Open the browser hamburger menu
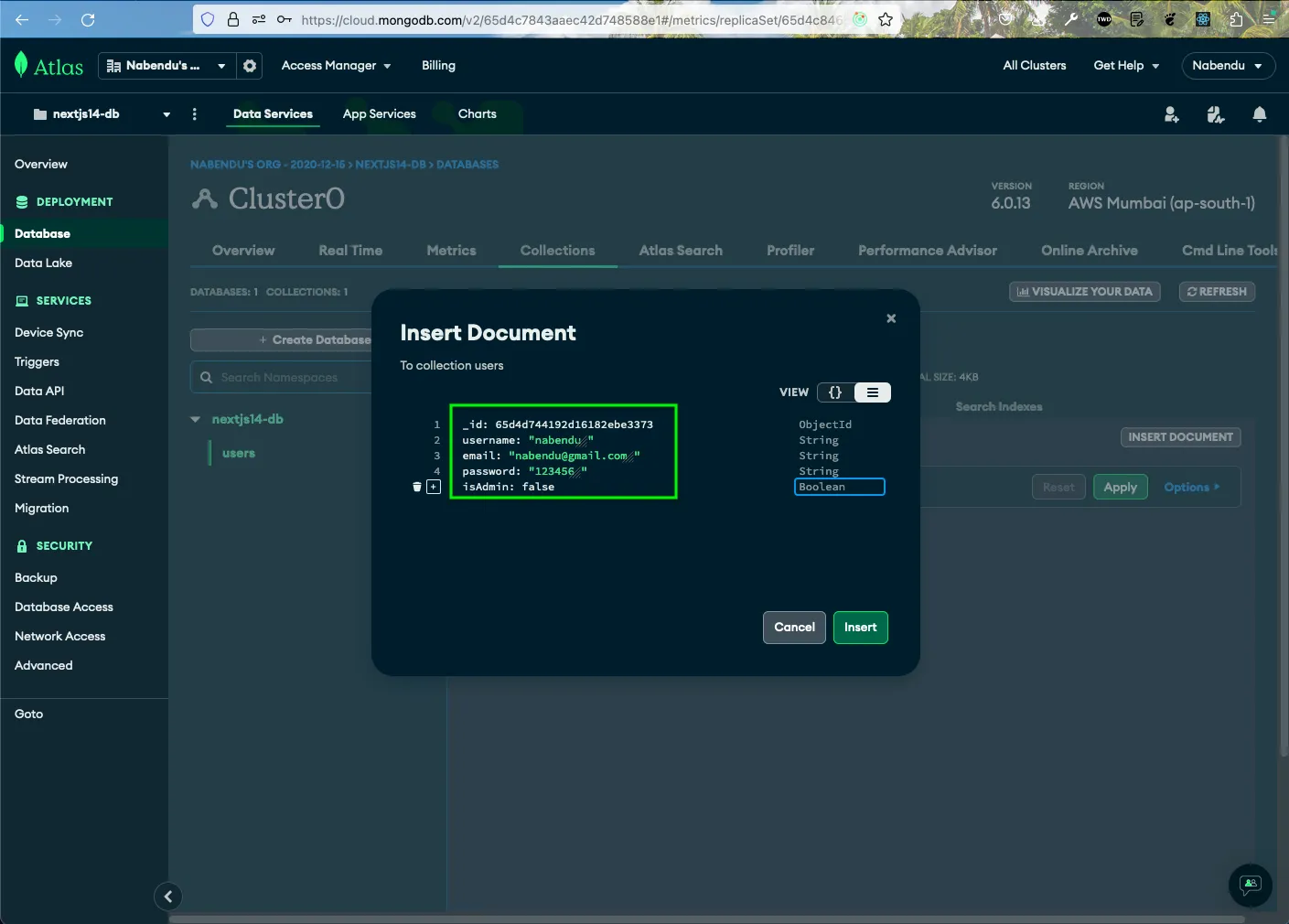This screenshot has width=1289, height=924. [x=1269, y=19]
